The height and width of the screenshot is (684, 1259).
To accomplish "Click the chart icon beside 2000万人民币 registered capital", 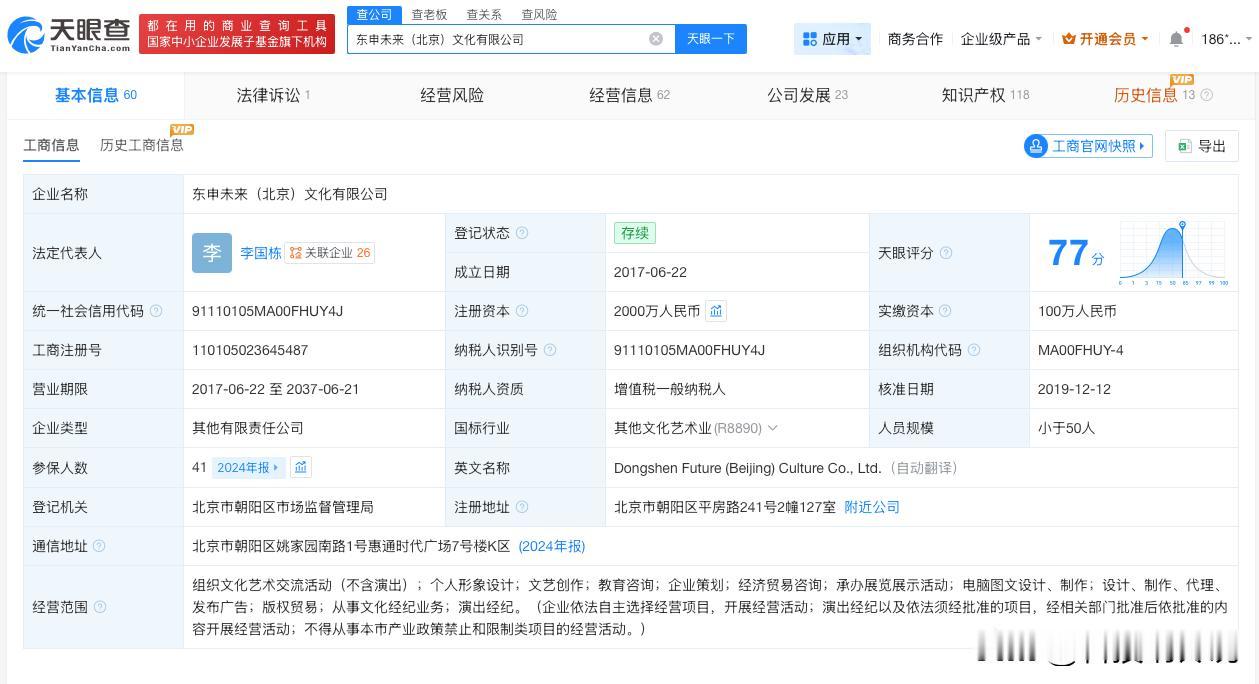I will 716,311.
